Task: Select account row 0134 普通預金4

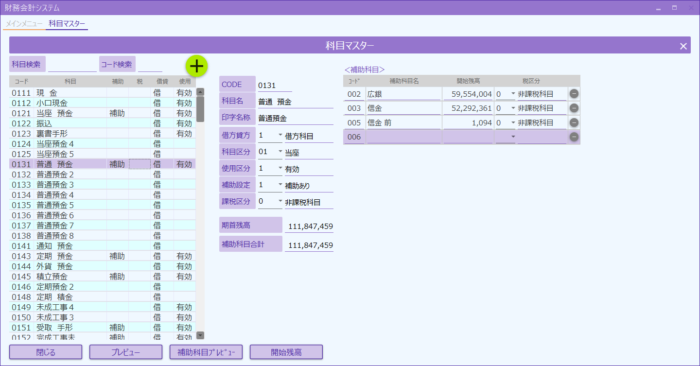Action: (102, 195)
